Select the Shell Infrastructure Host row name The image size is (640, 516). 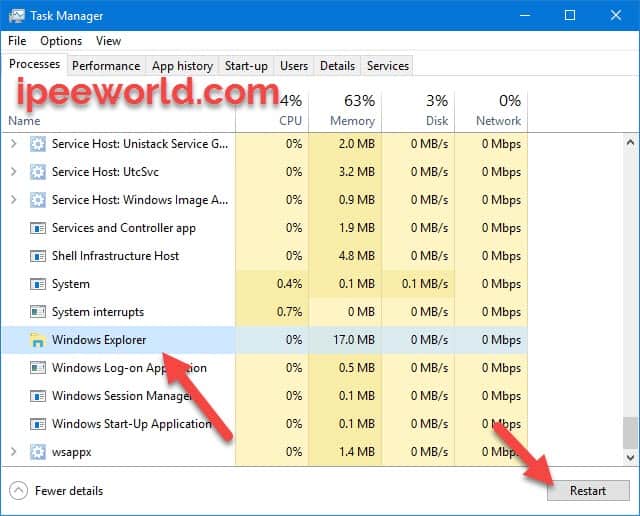click(116, 256)
